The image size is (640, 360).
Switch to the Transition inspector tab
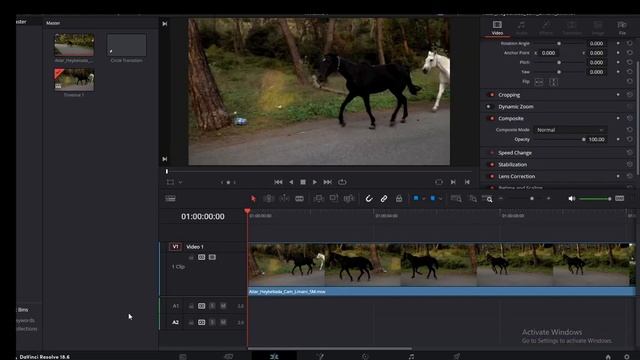pyautogui.click(x=571, y=28)
